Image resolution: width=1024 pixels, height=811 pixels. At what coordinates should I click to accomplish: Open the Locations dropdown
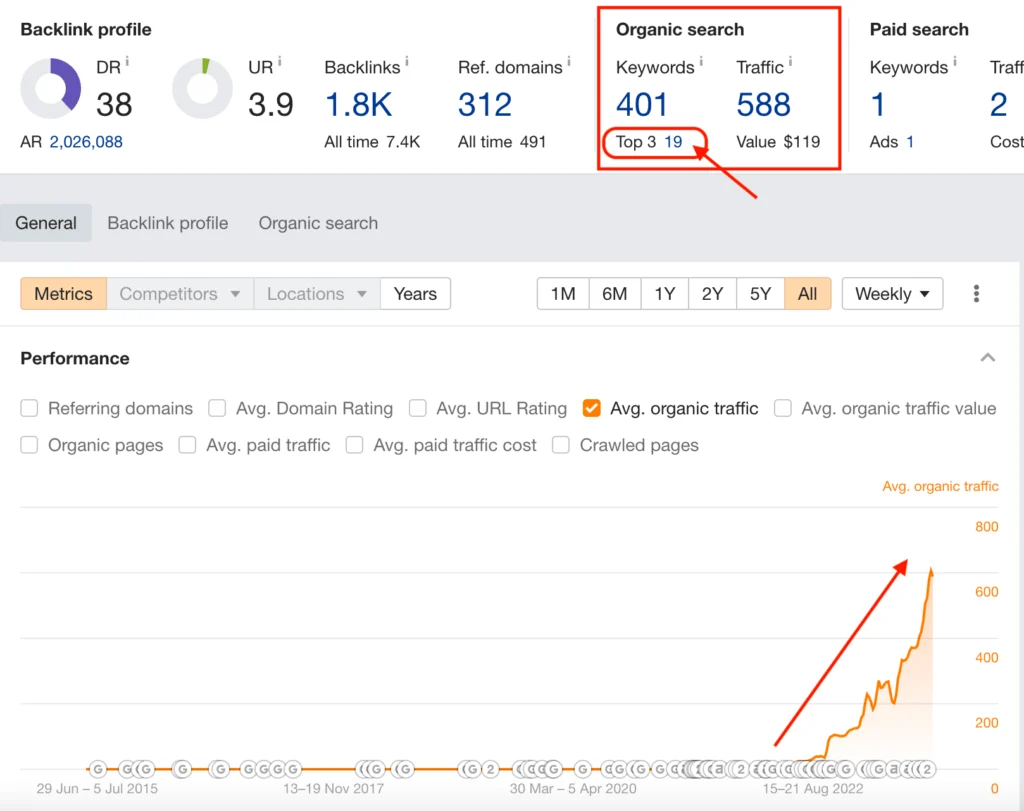tap(317, 294)
